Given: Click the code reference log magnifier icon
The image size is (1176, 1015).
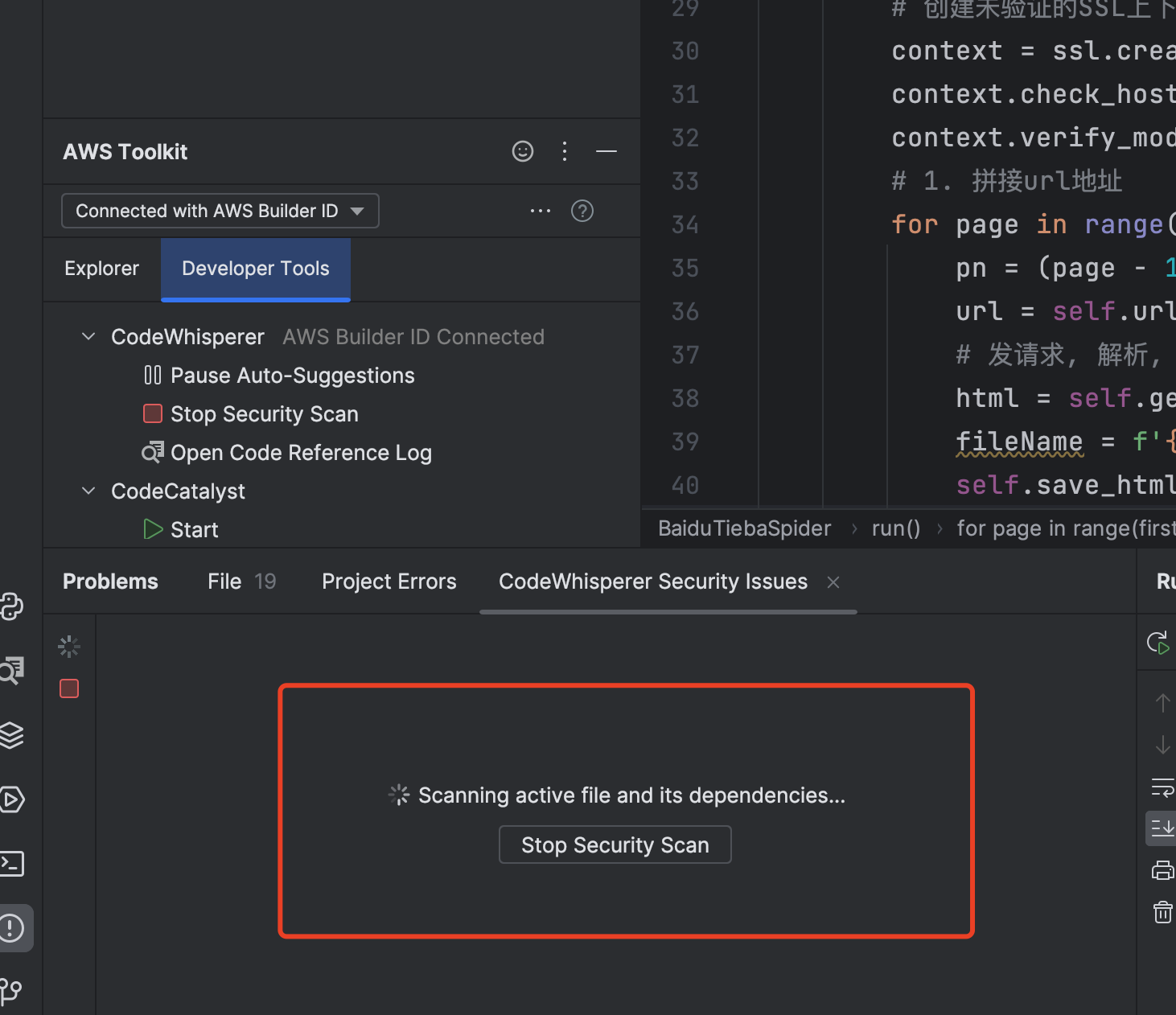Looking at the screenshot, I should click(153, 452).
